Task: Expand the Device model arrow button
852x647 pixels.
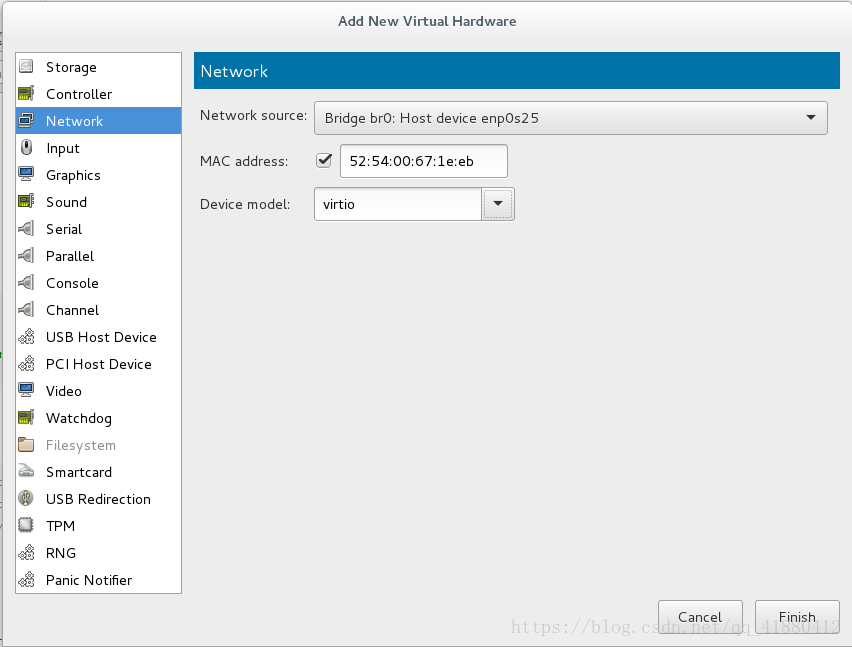Action: click(x=498, y=204)
